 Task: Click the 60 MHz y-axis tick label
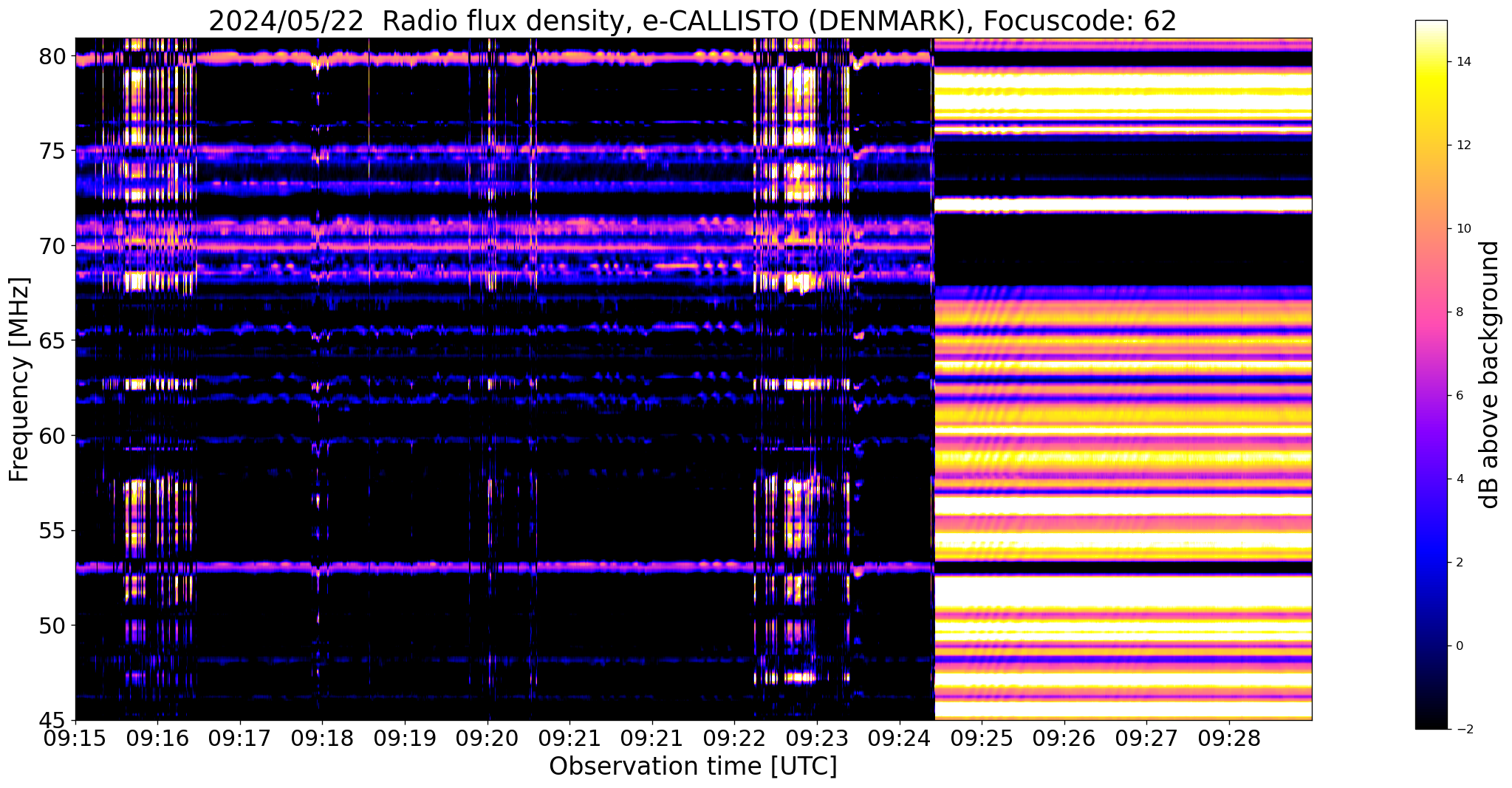point(52,436)
